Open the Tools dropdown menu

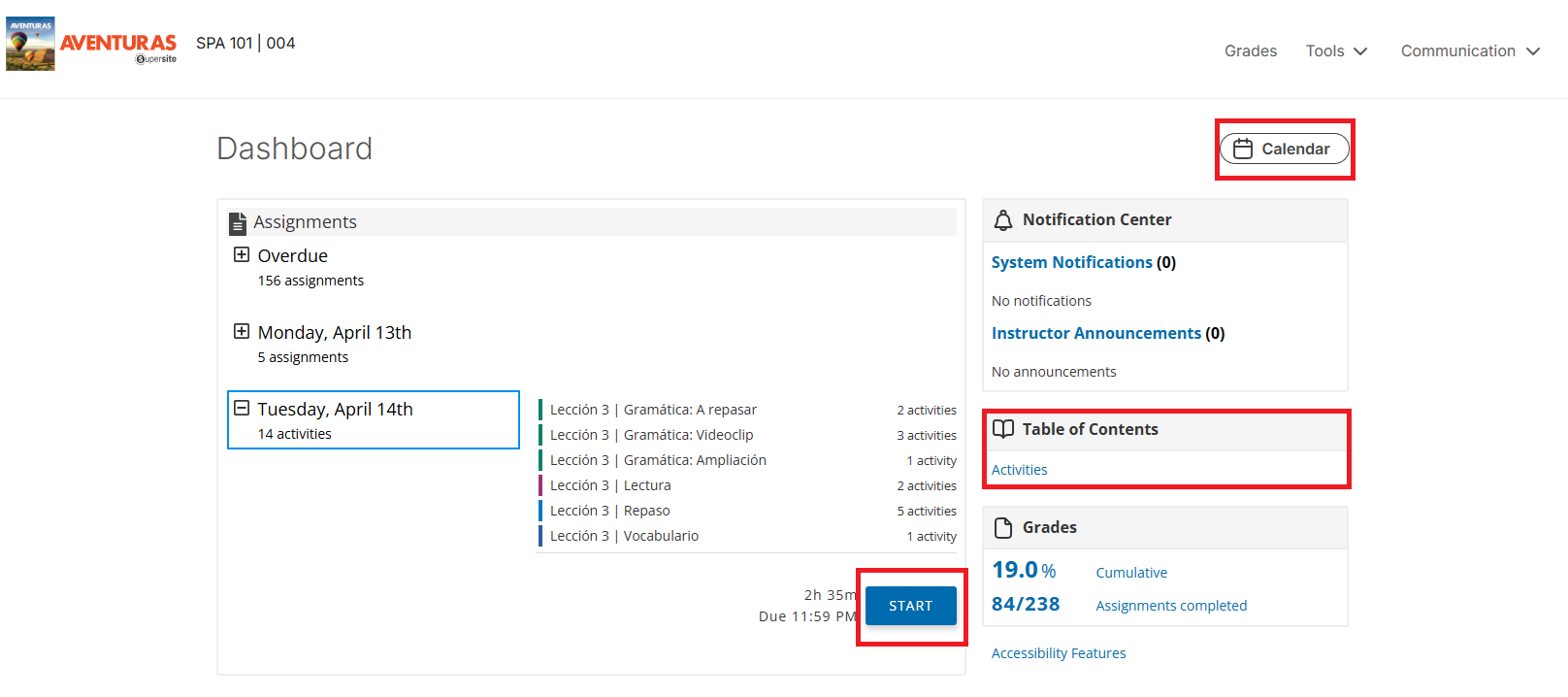click(x=1336, y=51)
